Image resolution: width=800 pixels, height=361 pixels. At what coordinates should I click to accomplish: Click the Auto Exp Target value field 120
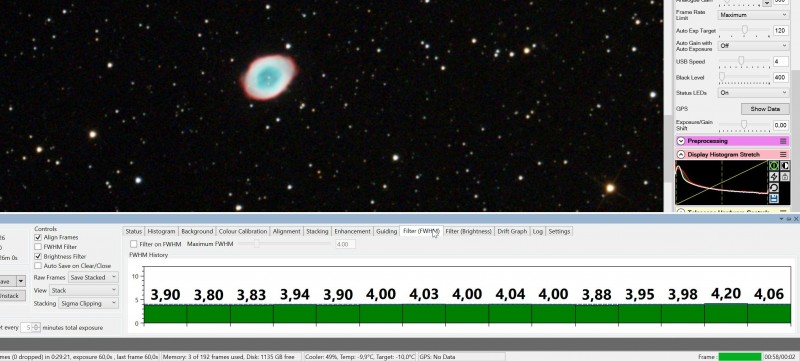781,31
